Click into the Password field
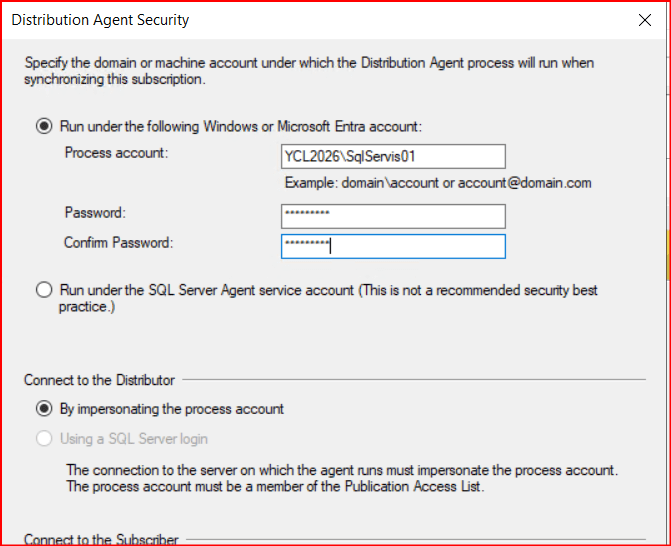Image resolution: width=671 pixels, height=546 pixels. pos(393,216)
